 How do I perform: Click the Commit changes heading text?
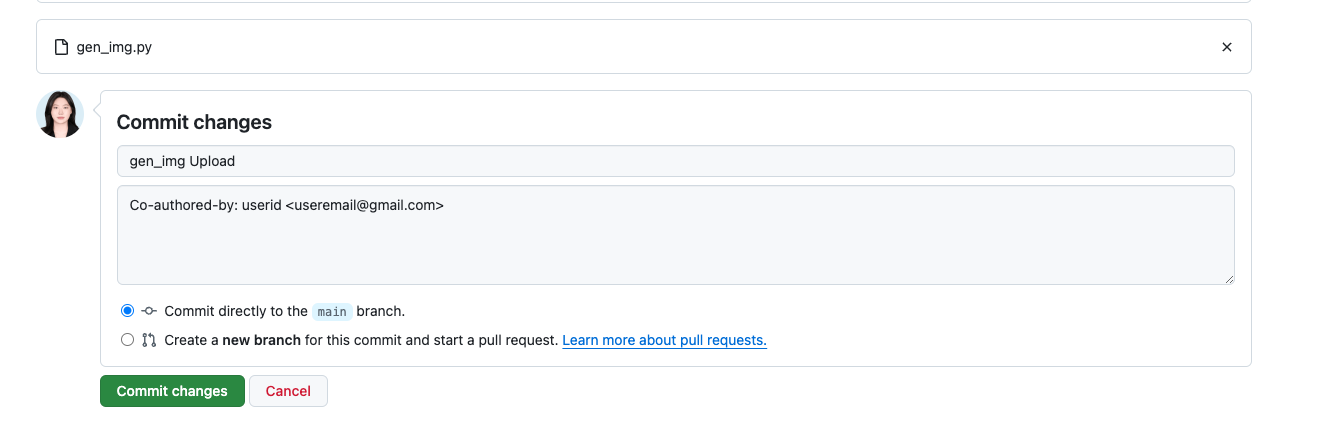194,122
